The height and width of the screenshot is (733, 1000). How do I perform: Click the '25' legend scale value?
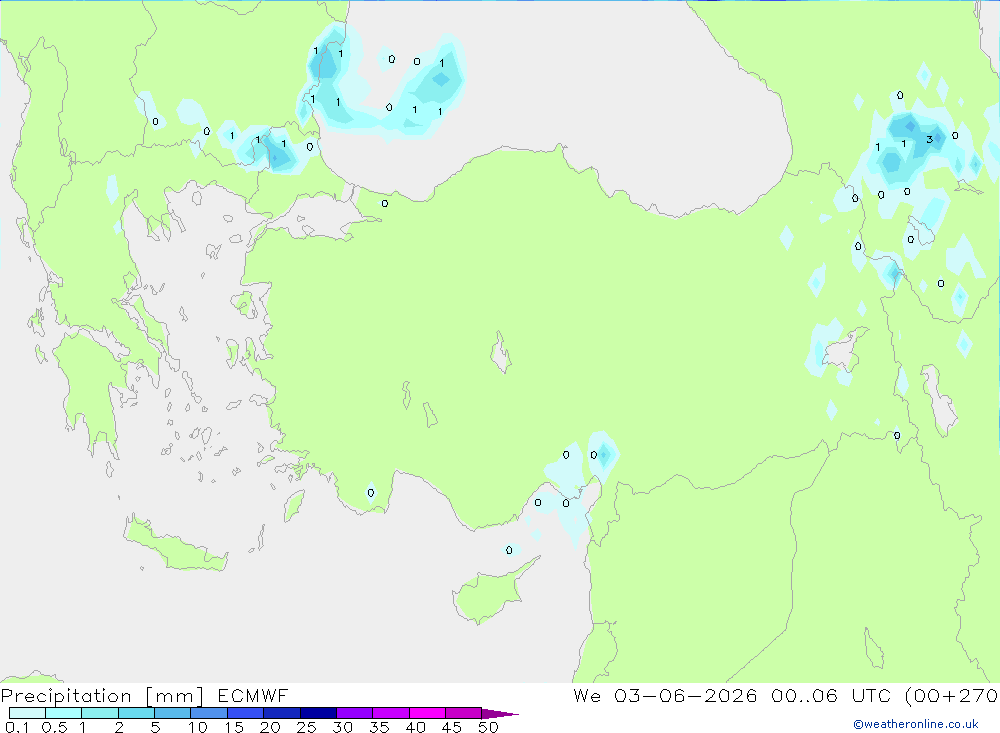tap(306, 727)
